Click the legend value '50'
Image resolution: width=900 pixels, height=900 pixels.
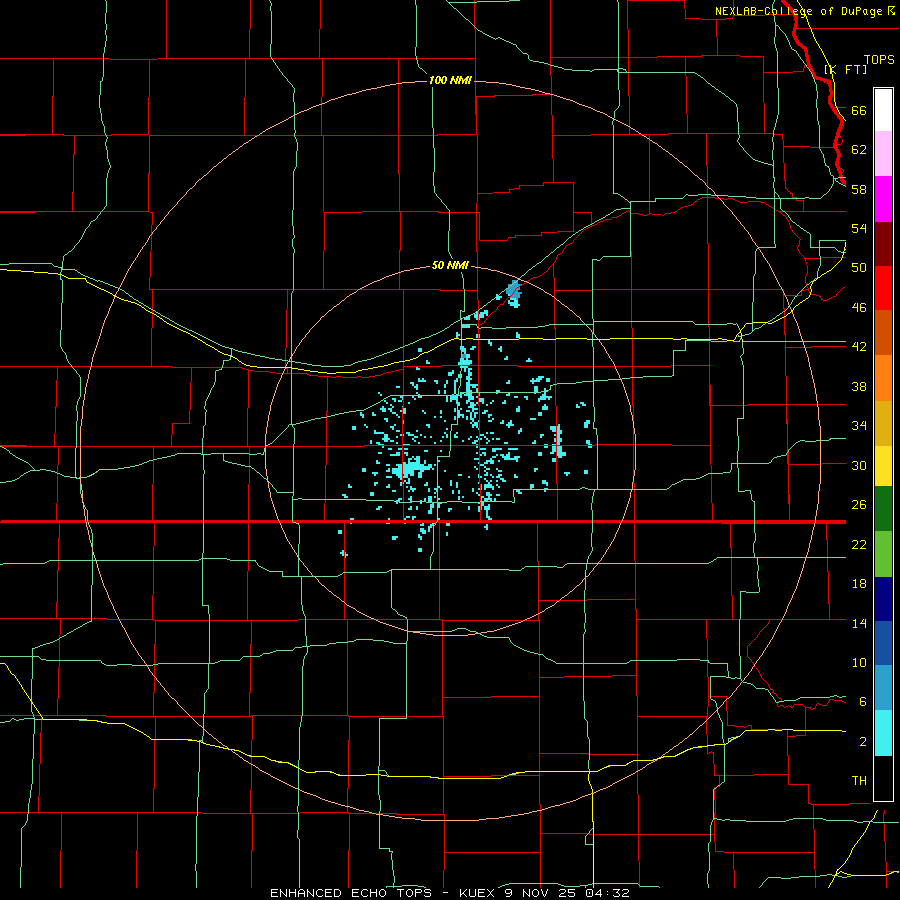[859, 268]
